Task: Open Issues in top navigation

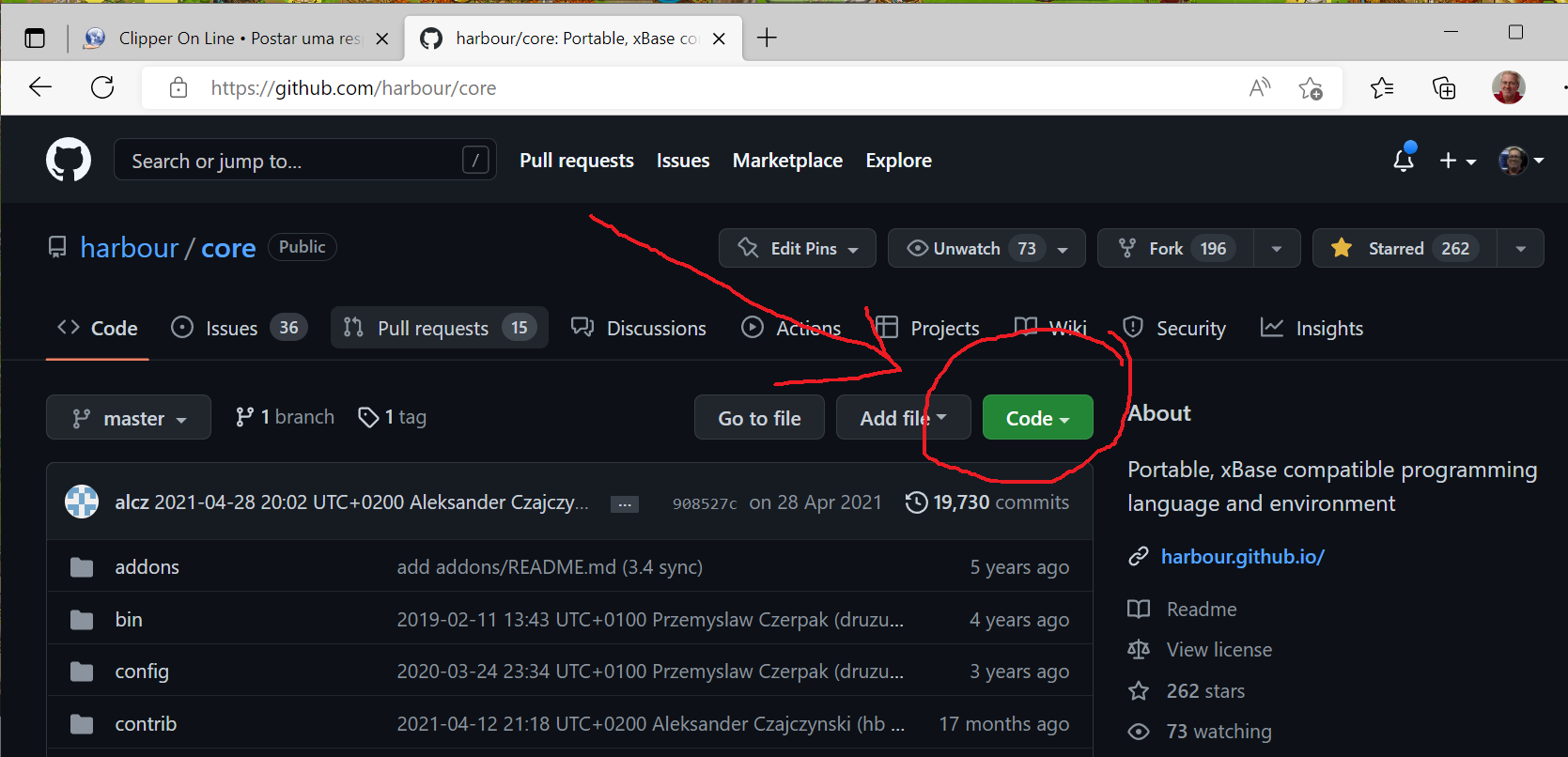Action: [683, 161]
